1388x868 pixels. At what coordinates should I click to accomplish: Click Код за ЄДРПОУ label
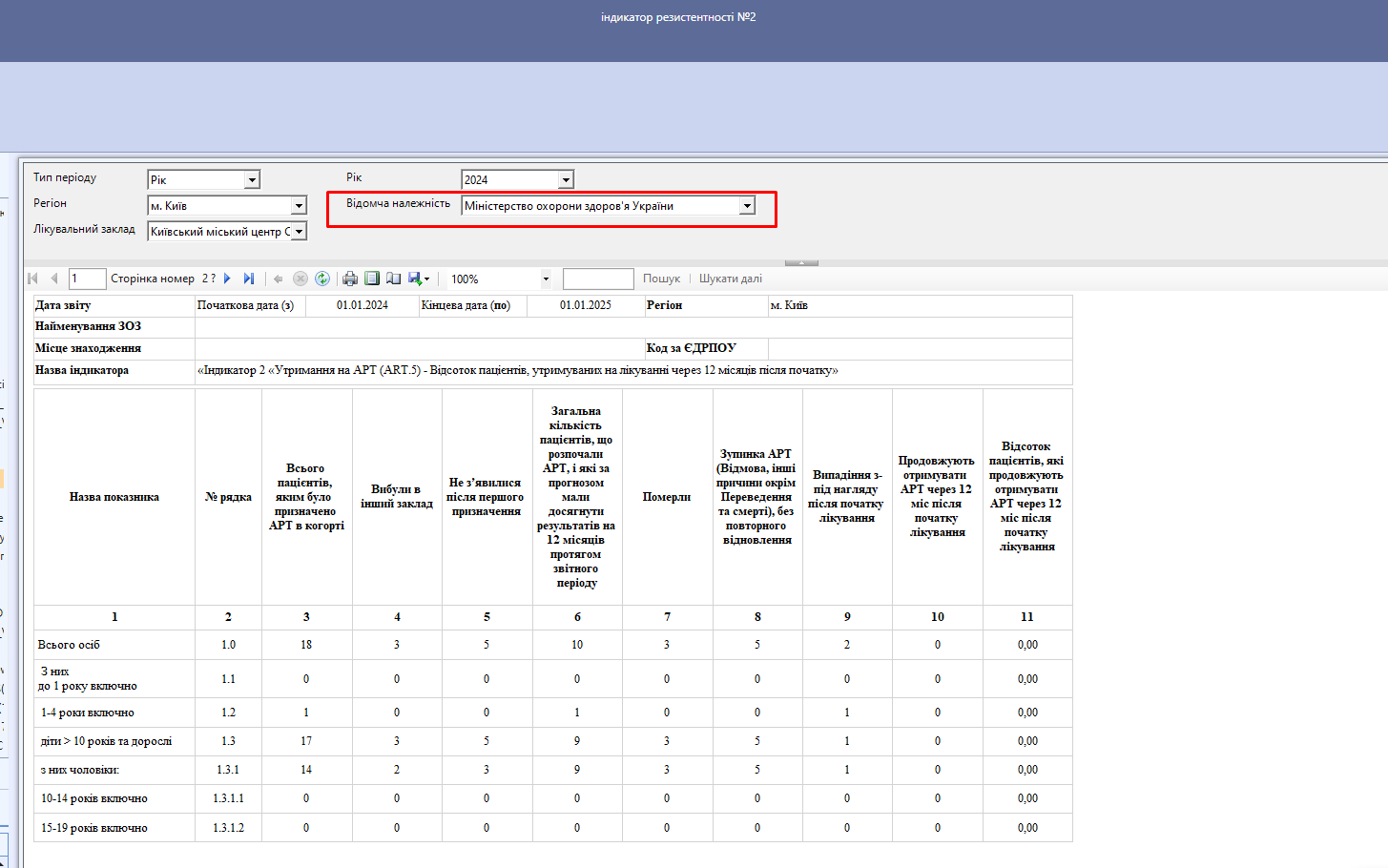692,348
